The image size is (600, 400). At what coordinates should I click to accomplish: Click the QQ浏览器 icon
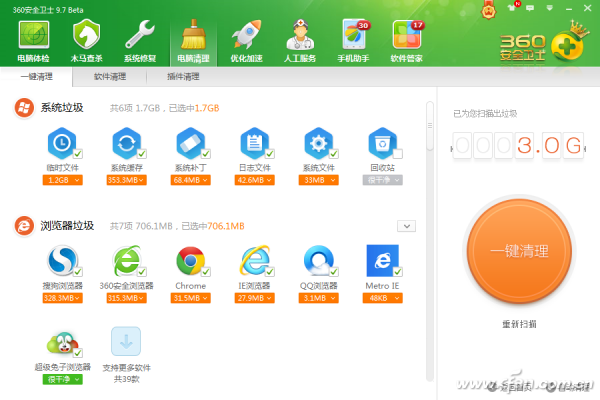(318, 261)
